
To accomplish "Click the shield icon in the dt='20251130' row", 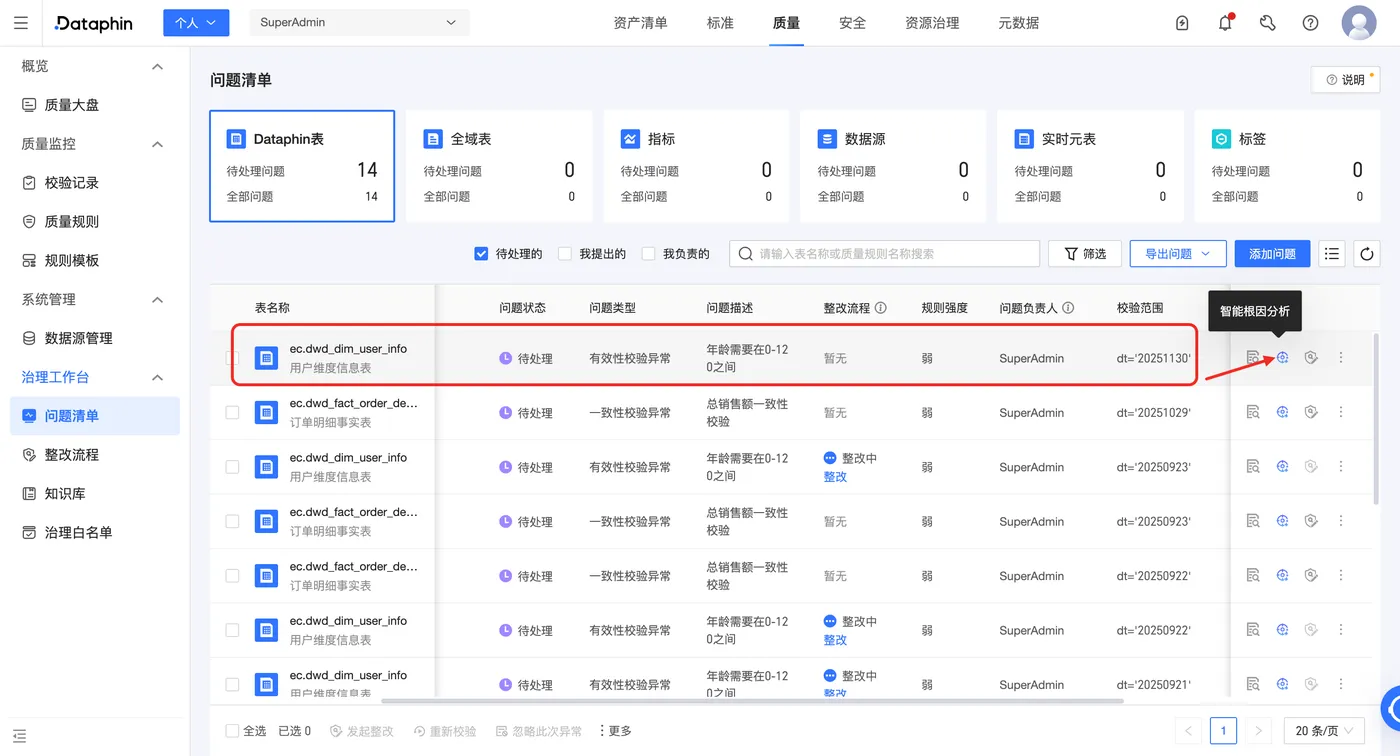I will pyautogui.click(x=1311, y=358).
